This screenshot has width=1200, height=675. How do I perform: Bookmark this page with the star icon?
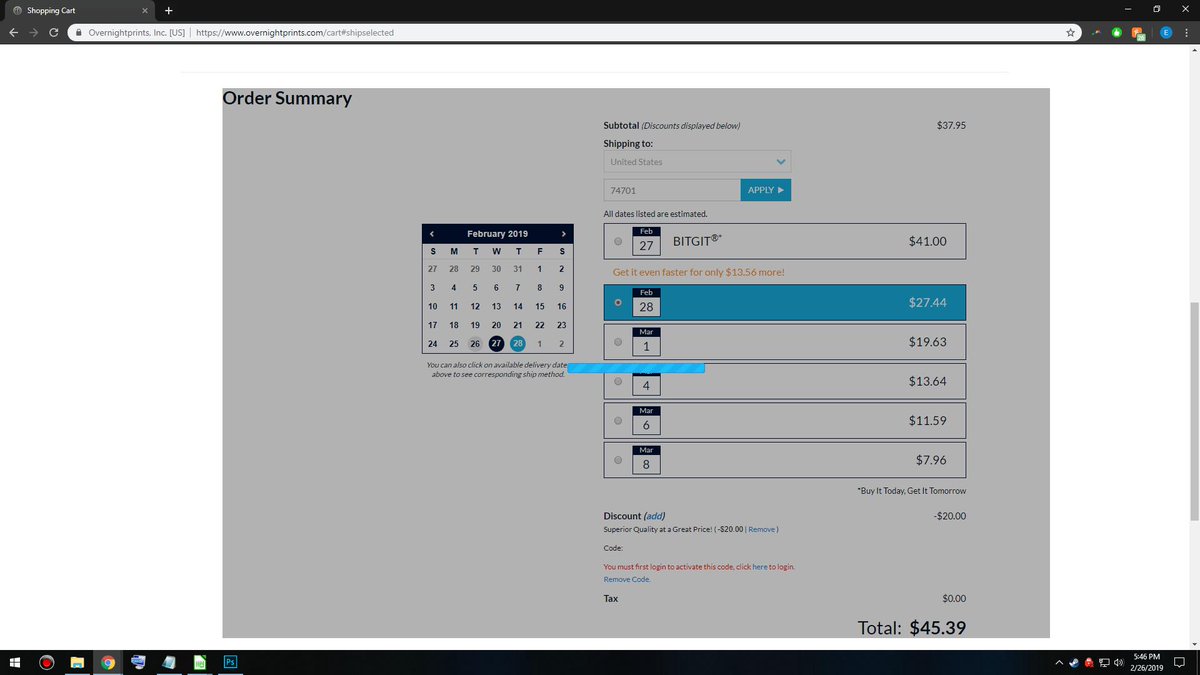coord(1070,32)
